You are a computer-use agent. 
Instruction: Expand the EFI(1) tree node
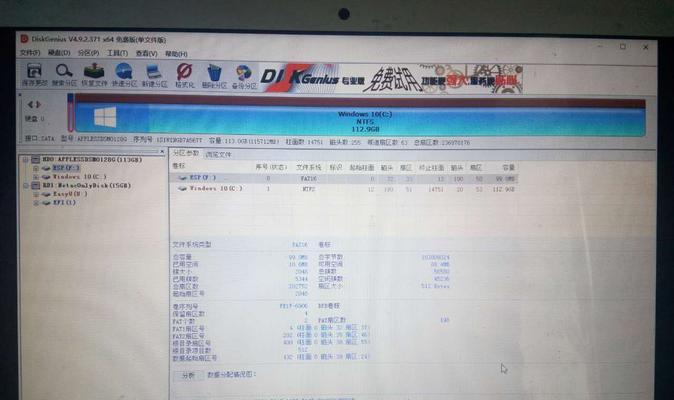pos(36,202)
